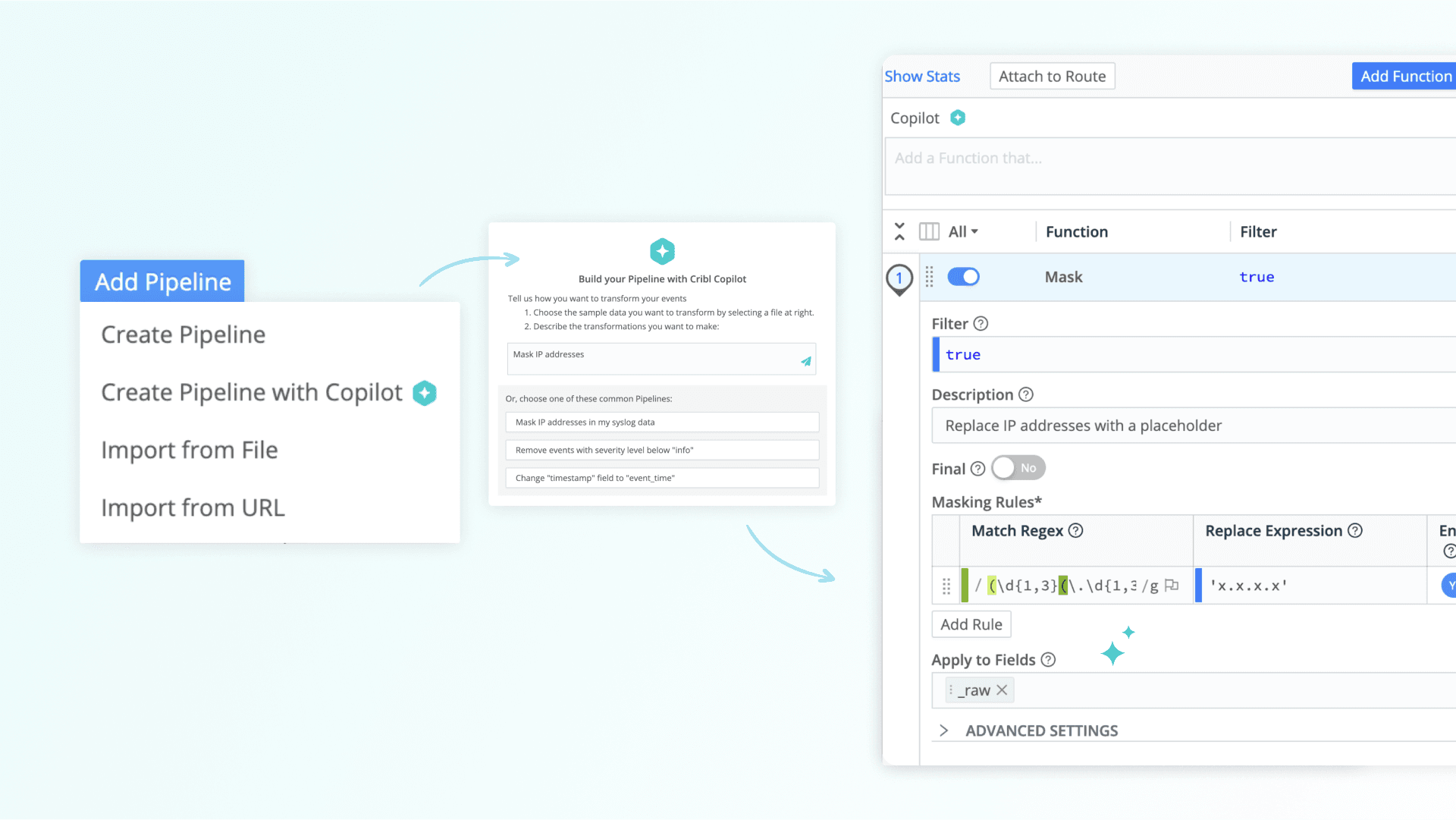Click the Add Rule button
Viewport: 1456px width, 820px height.
pyautogui.click(x=971, y=624)
